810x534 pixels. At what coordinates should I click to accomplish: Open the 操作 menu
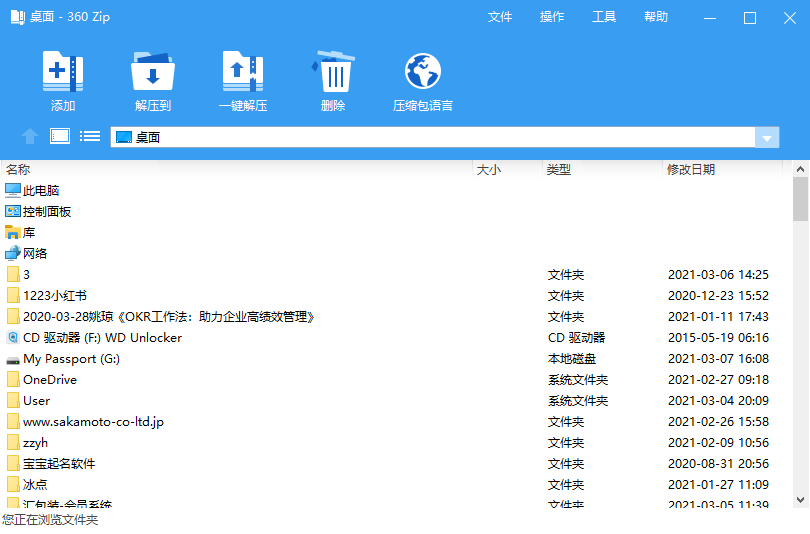click(552, 17)
